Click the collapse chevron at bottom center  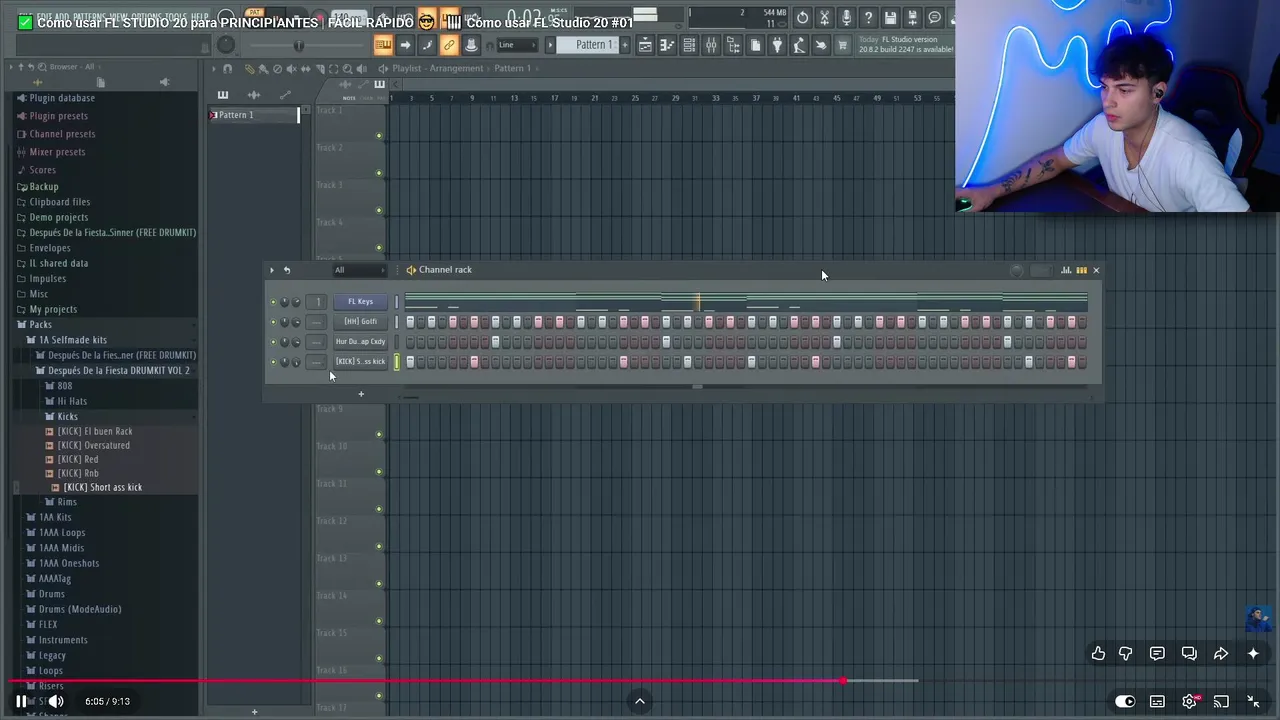click(x=640, y=701)
